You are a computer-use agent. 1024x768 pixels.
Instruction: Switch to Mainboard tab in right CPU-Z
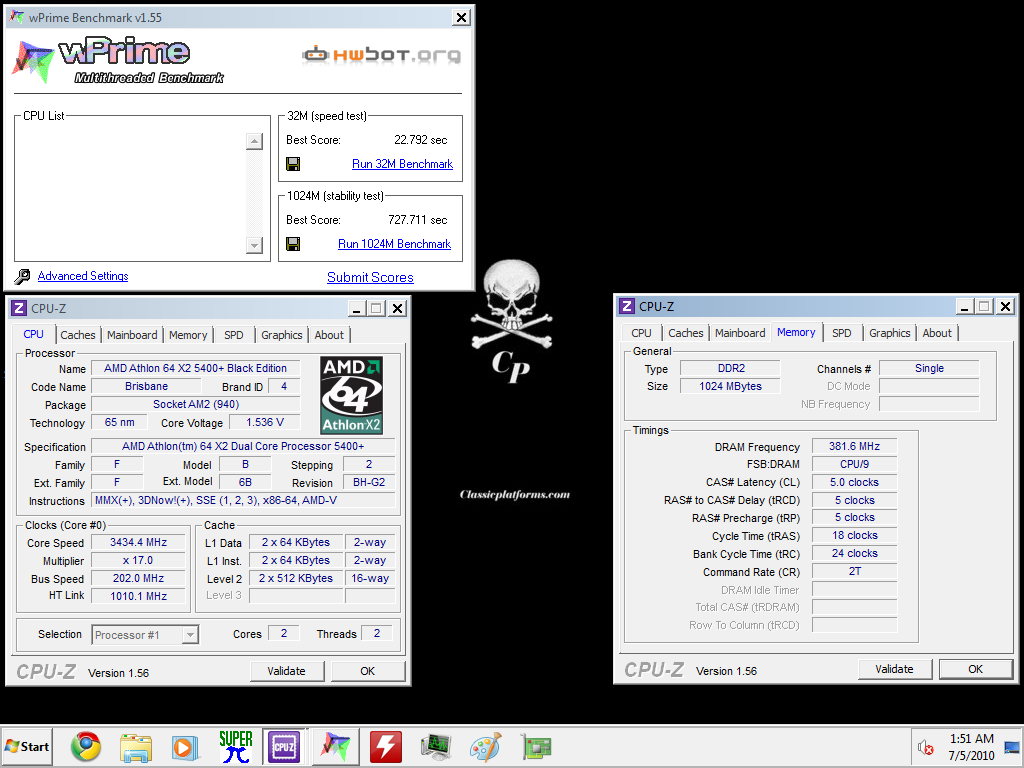point(740,333)
